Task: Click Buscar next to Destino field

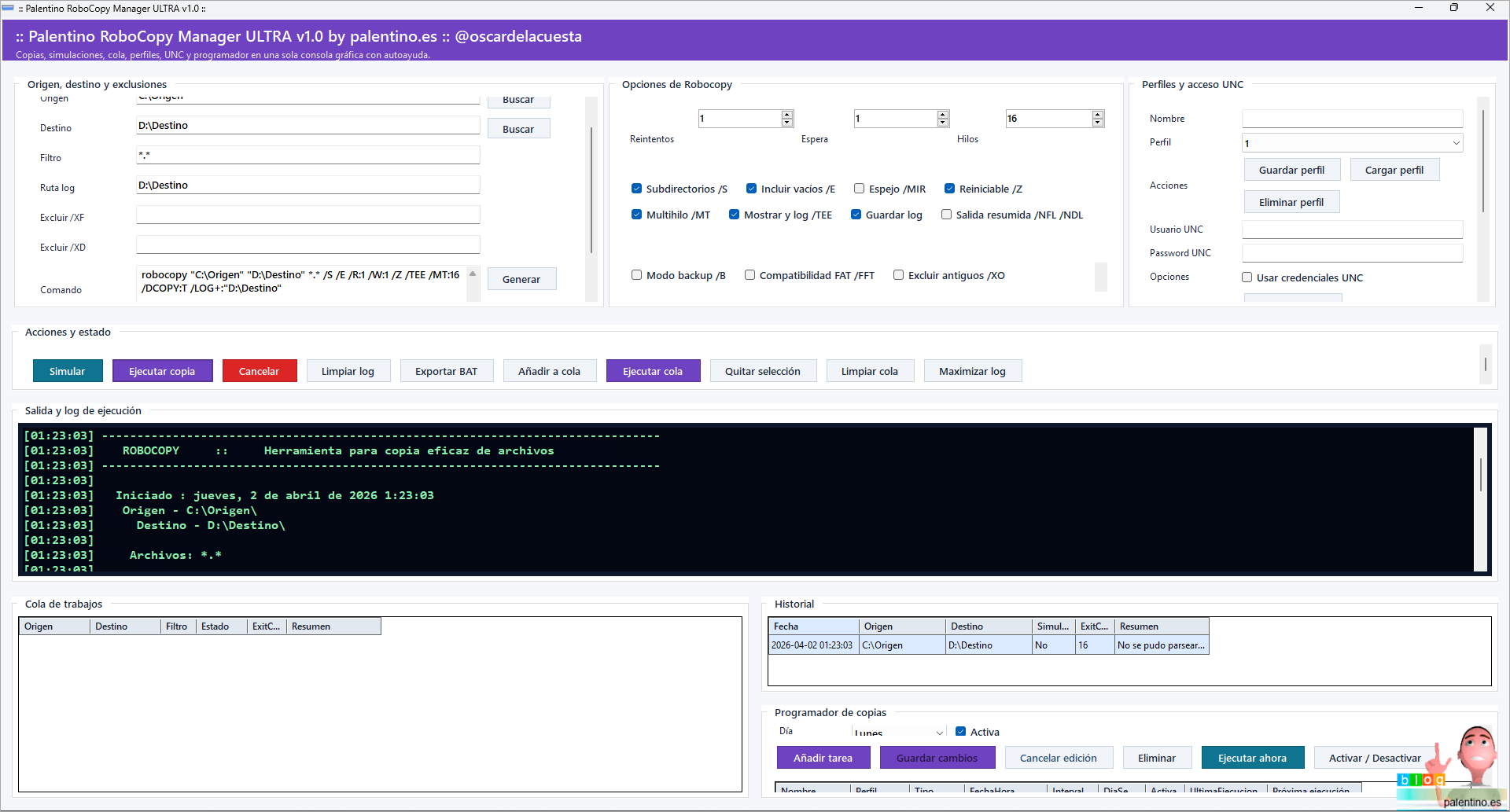Action: [518, 129]
